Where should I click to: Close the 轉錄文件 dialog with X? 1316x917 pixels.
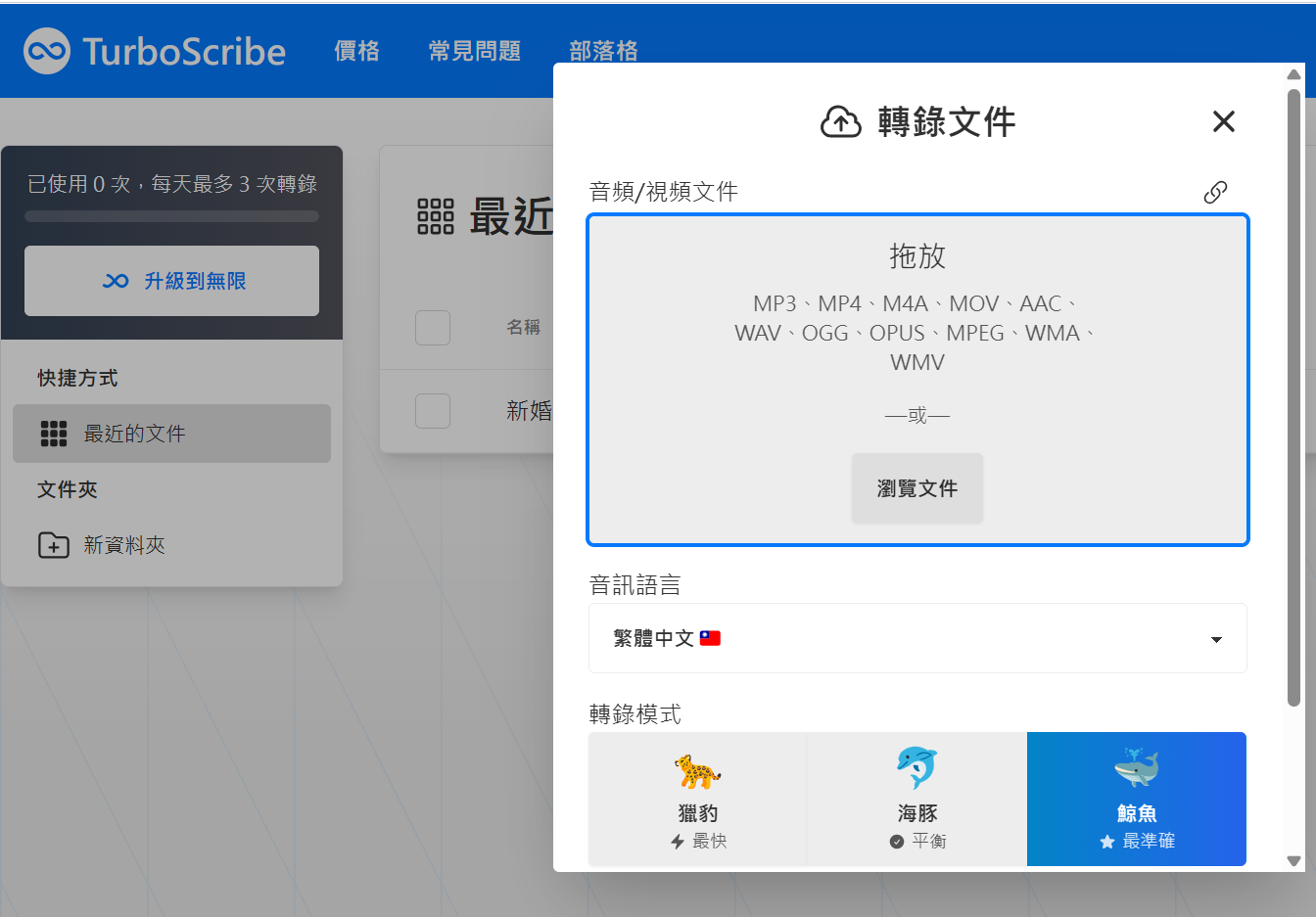(x=1223, y=121)
